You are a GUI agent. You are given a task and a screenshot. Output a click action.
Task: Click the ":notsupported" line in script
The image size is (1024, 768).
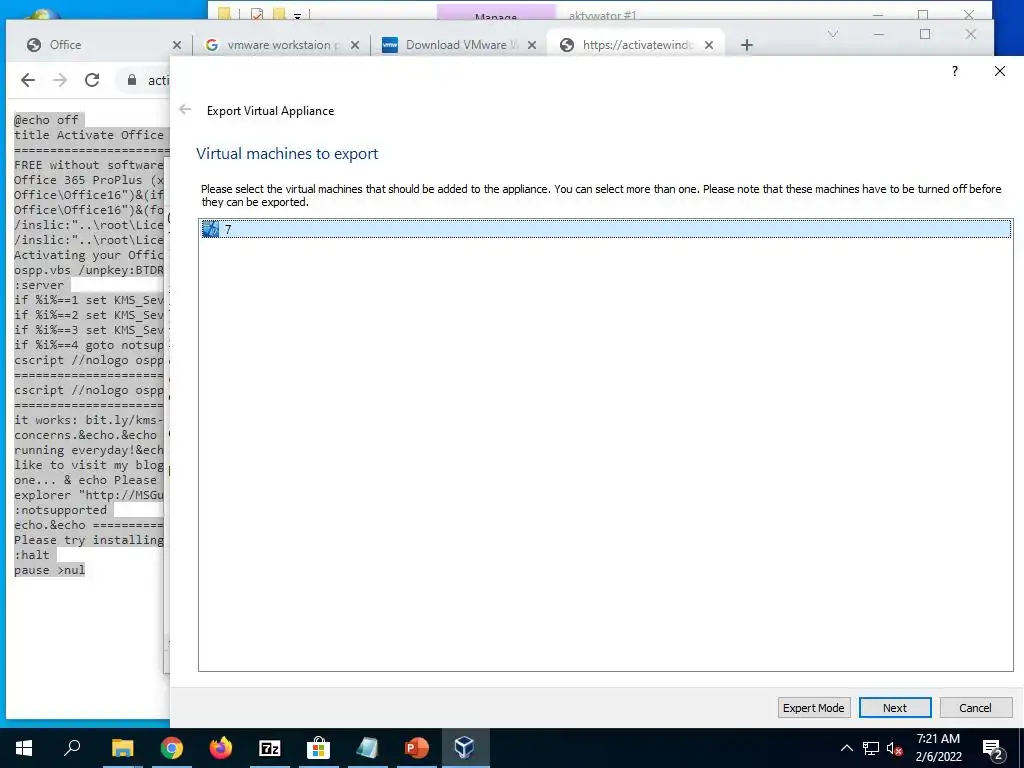pyautogui.click(x=60, y=510)
